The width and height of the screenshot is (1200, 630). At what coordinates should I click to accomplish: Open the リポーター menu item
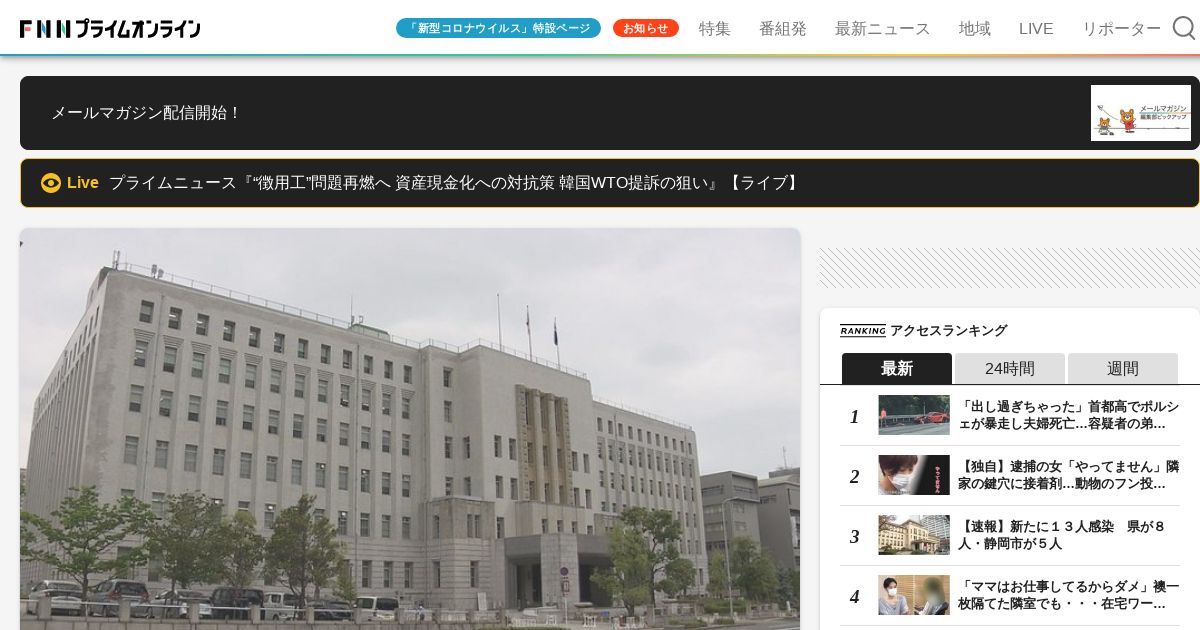(1122, 28)
